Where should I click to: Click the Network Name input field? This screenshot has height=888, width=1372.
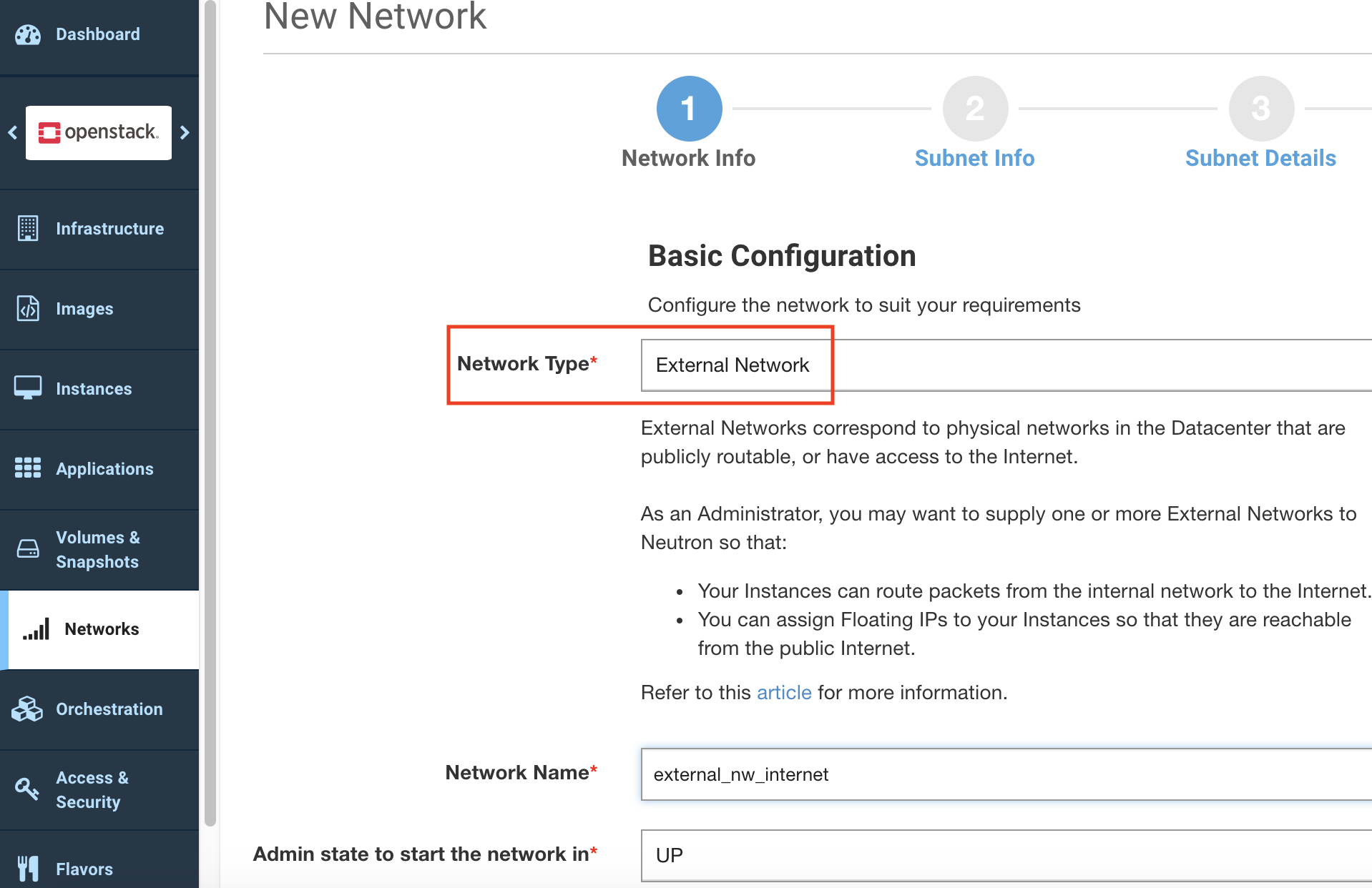coord(1001,774)
